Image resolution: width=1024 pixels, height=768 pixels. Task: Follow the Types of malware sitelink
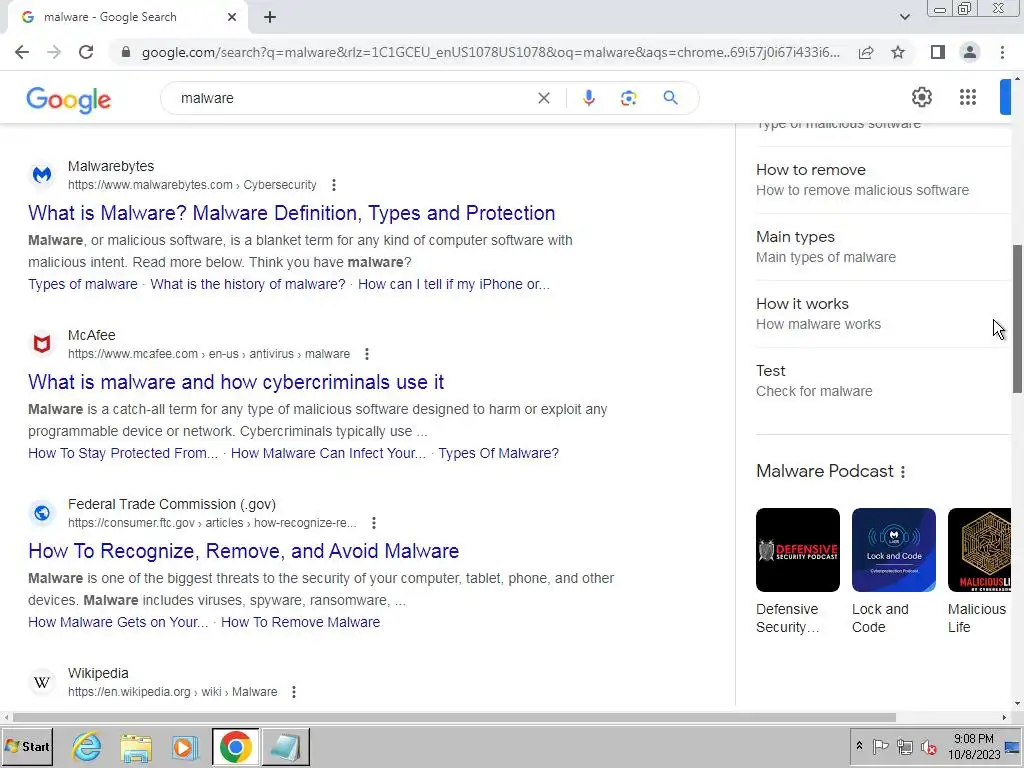pos(83,284)
